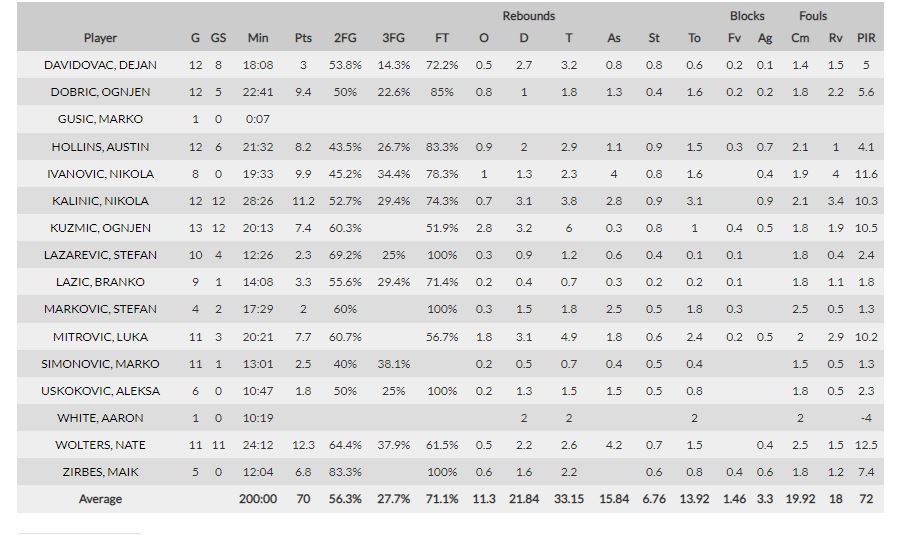
Task: Click the Min column header
Action: [258, 38]
